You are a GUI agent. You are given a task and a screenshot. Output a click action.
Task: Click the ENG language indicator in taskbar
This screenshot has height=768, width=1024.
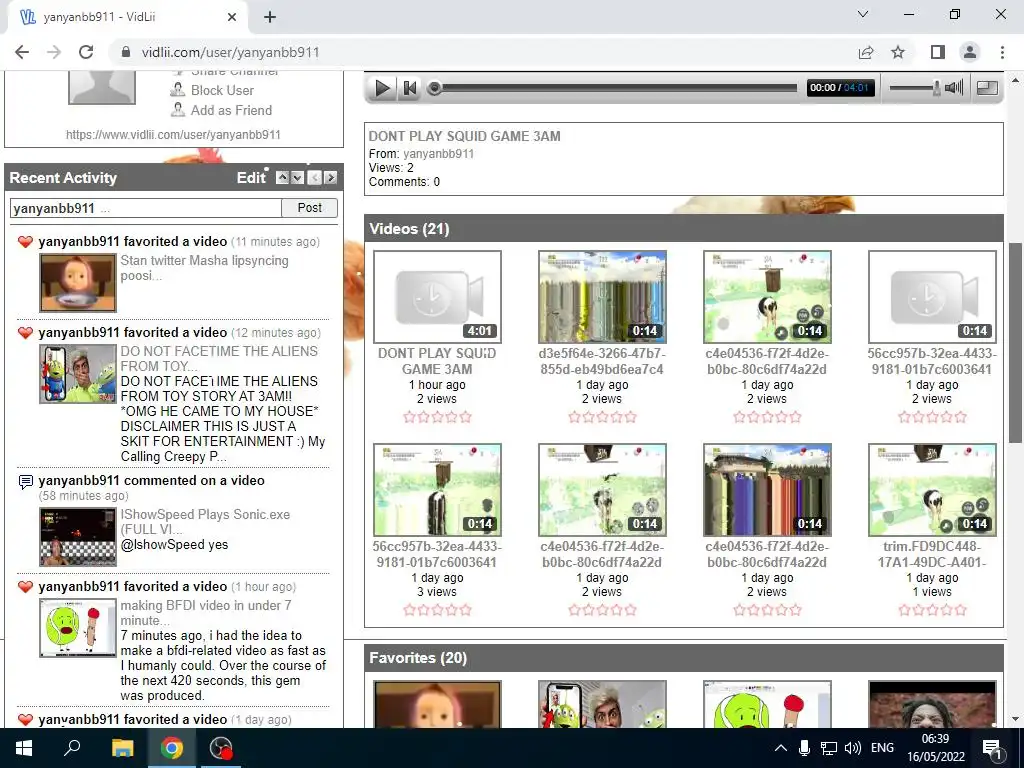[x=882, y=748]
